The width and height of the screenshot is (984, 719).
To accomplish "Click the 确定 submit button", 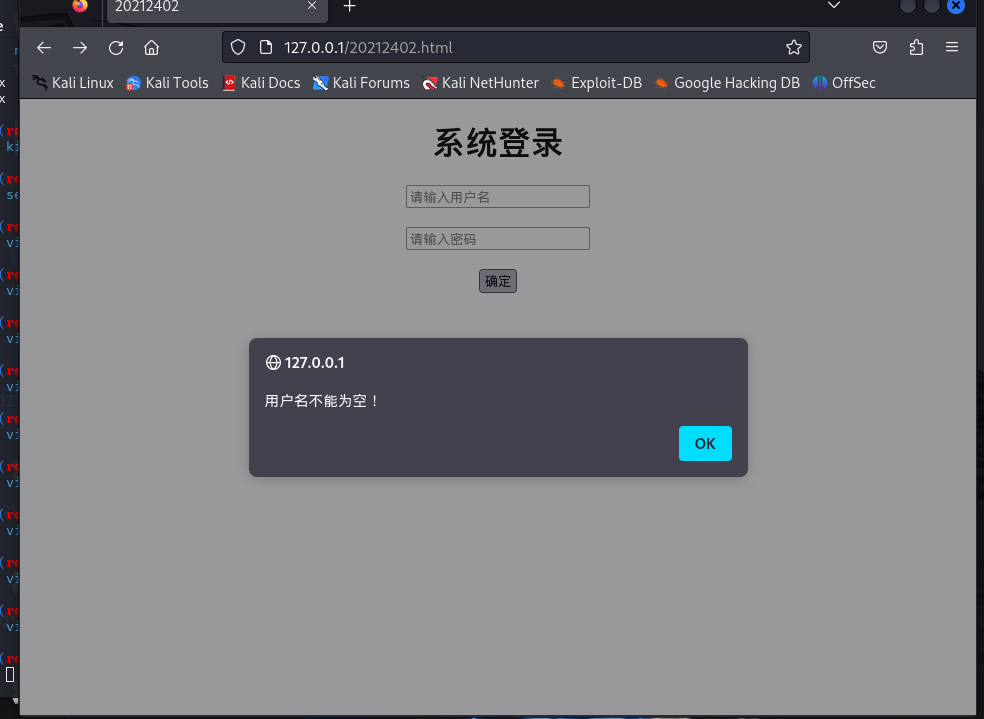I will (x=498, y=281).
